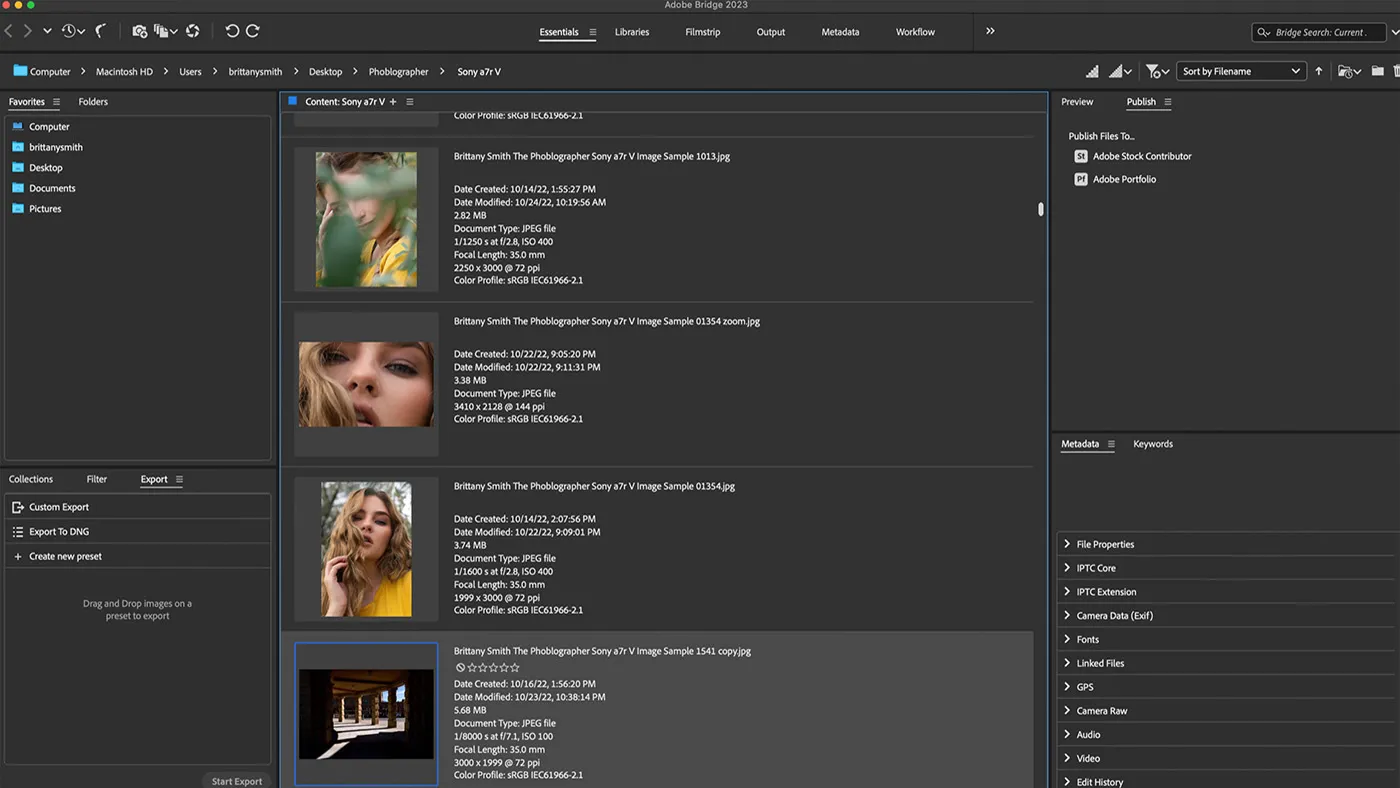Open the Get Photos from Camera tool
Screen dimensions: 1400x788
(139, 31)
